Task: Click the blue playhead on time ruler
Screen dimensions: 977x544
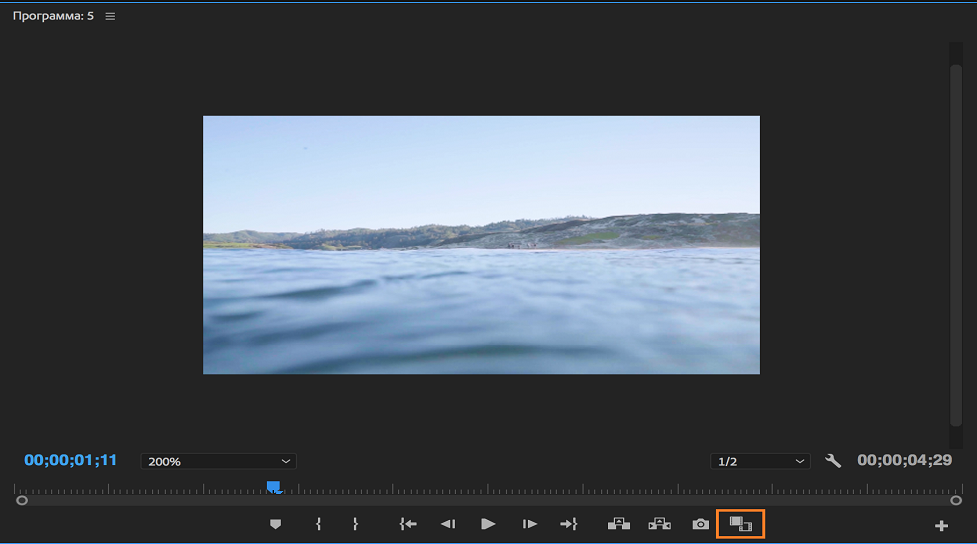Action: (274, 487)
